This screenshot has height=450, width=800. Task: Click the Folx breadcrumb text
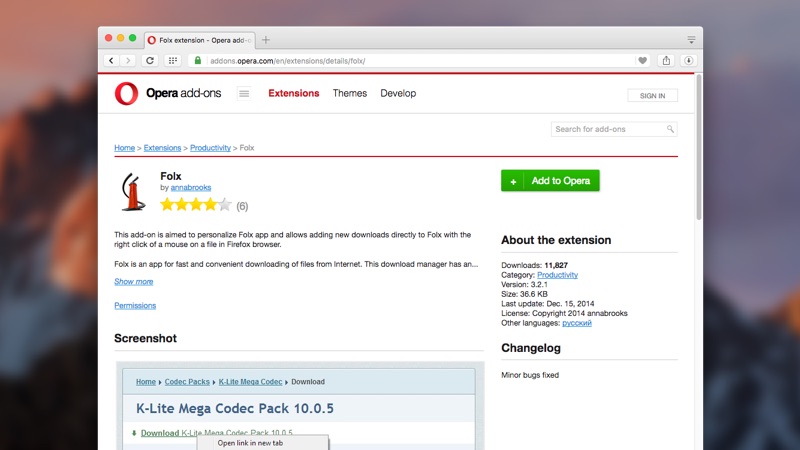click(x=247, y=147)
